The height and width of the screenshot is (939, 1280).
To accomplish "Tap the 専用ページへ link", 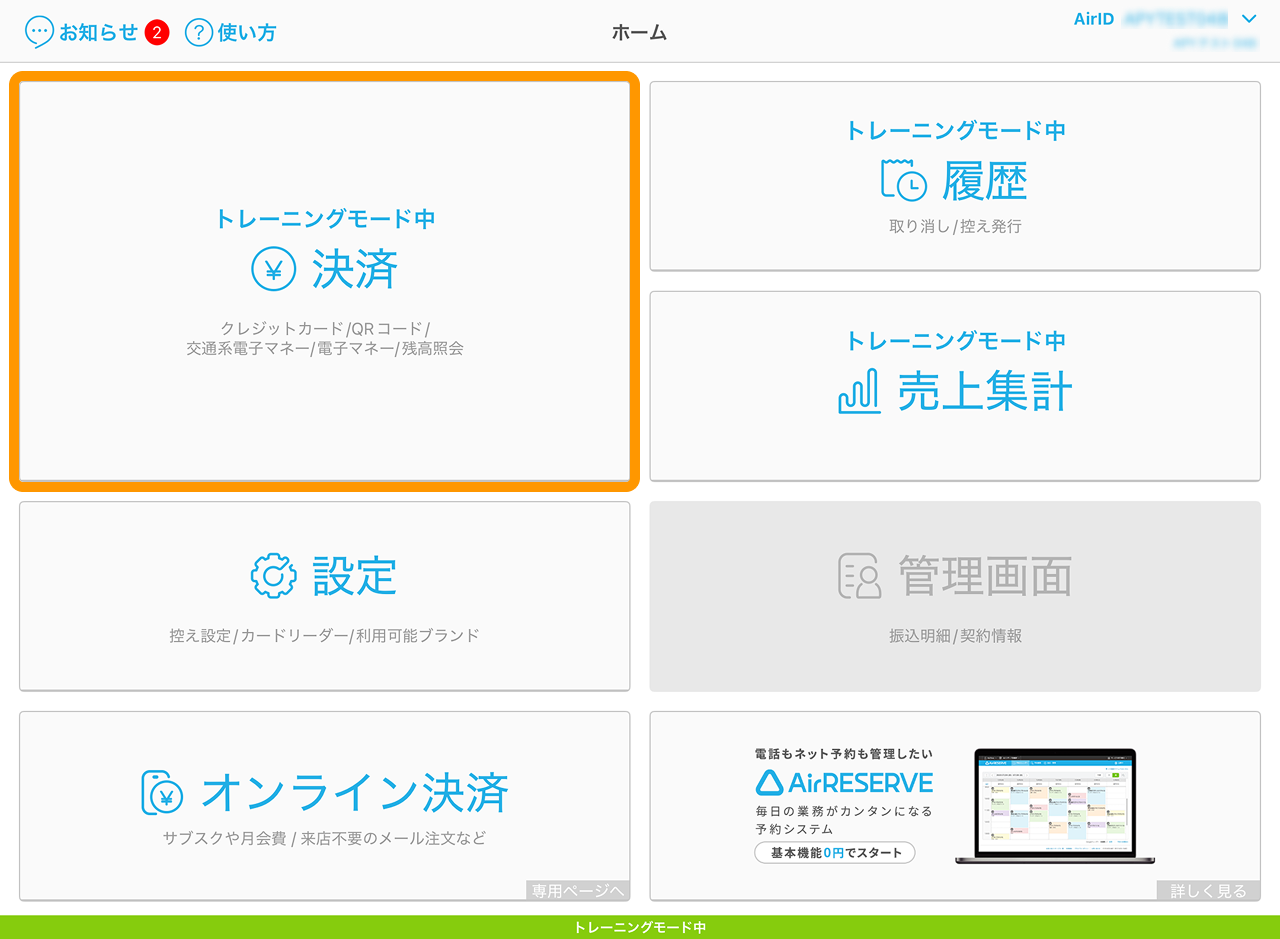I will 578,890.
